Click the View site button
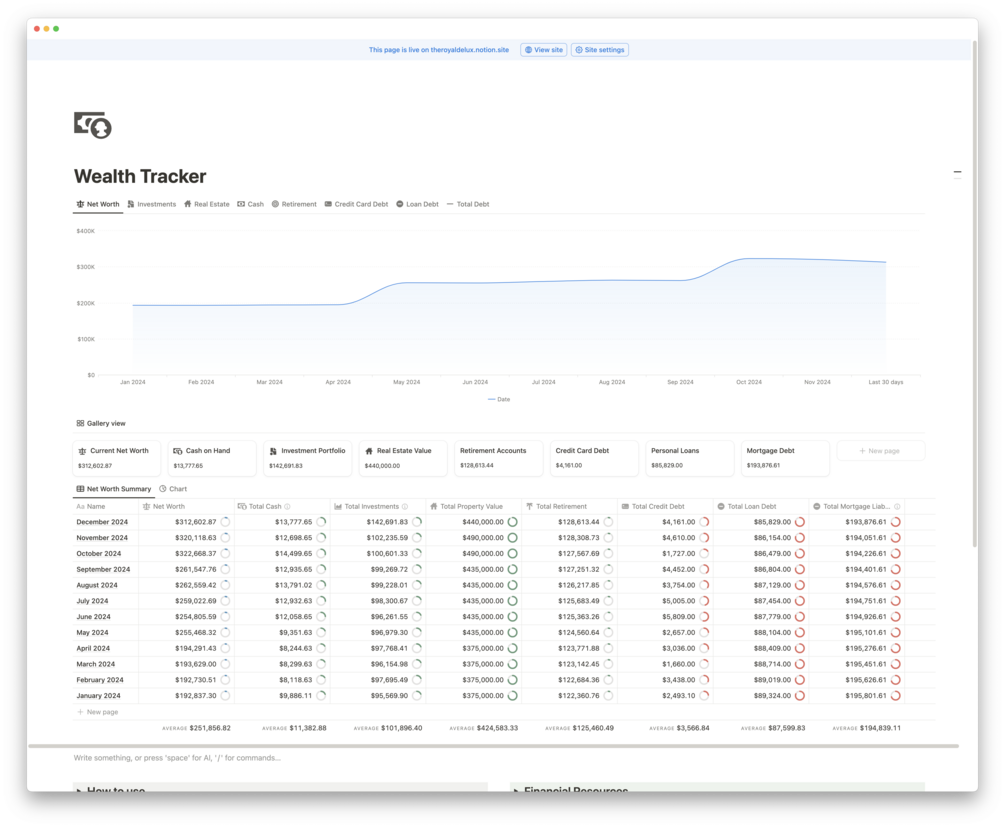 click(543, 49)
